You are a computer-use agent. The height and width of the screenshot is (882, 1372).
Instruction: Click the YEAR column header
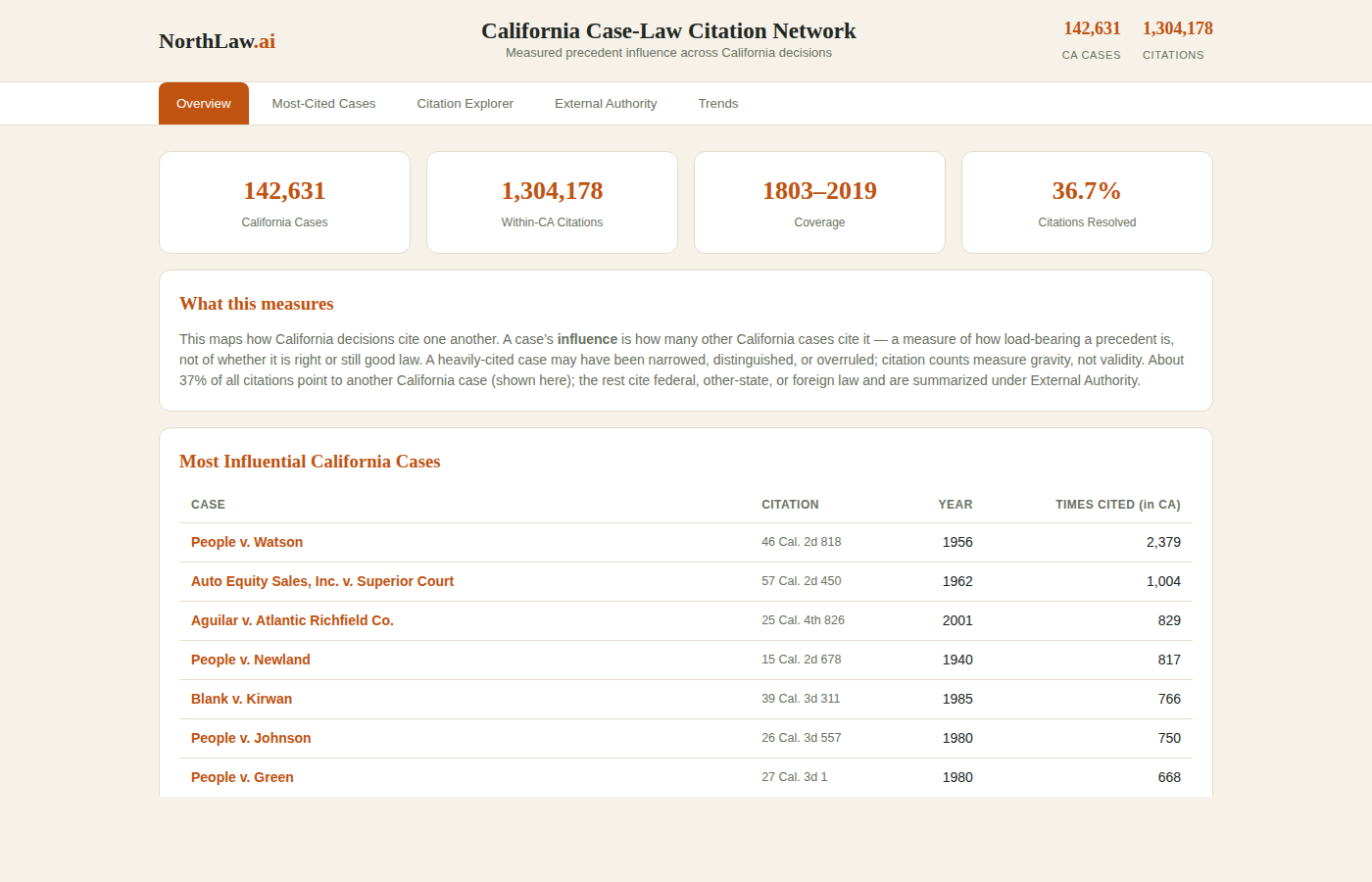(x=955, y=505)
